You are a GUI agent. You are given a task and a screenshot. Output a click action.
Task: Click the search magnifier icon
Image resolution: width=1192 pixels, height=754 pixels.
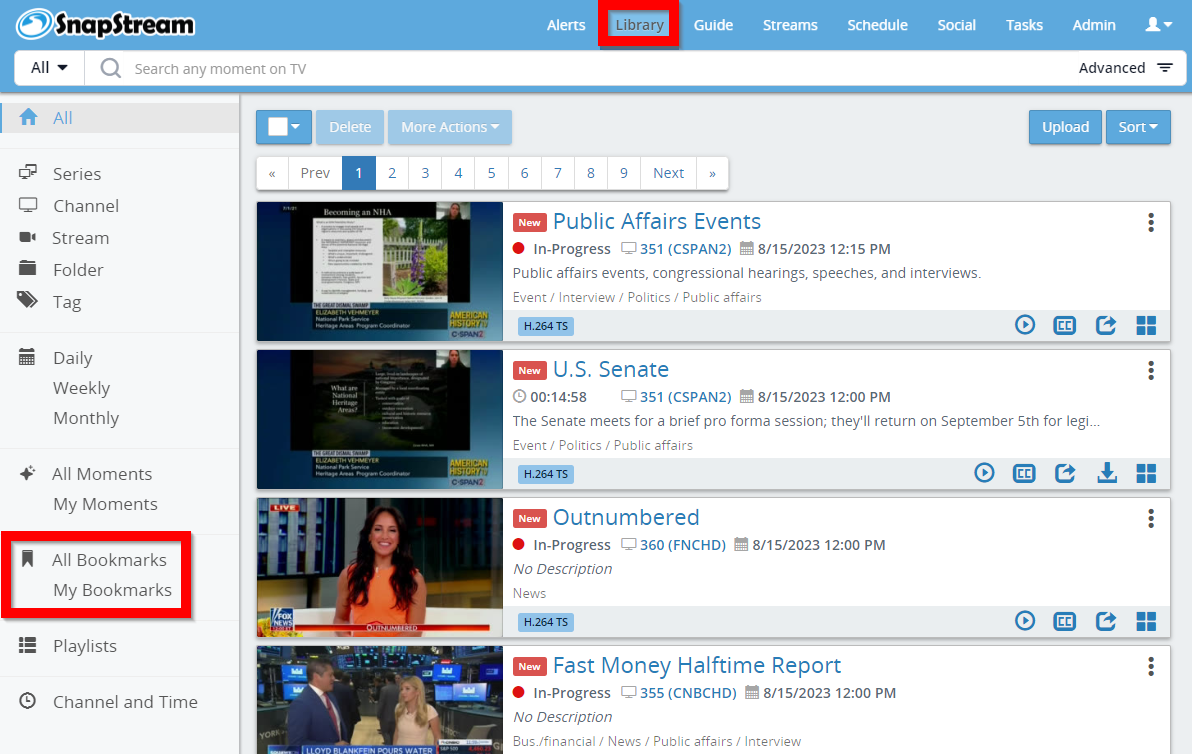coord(111,68)
